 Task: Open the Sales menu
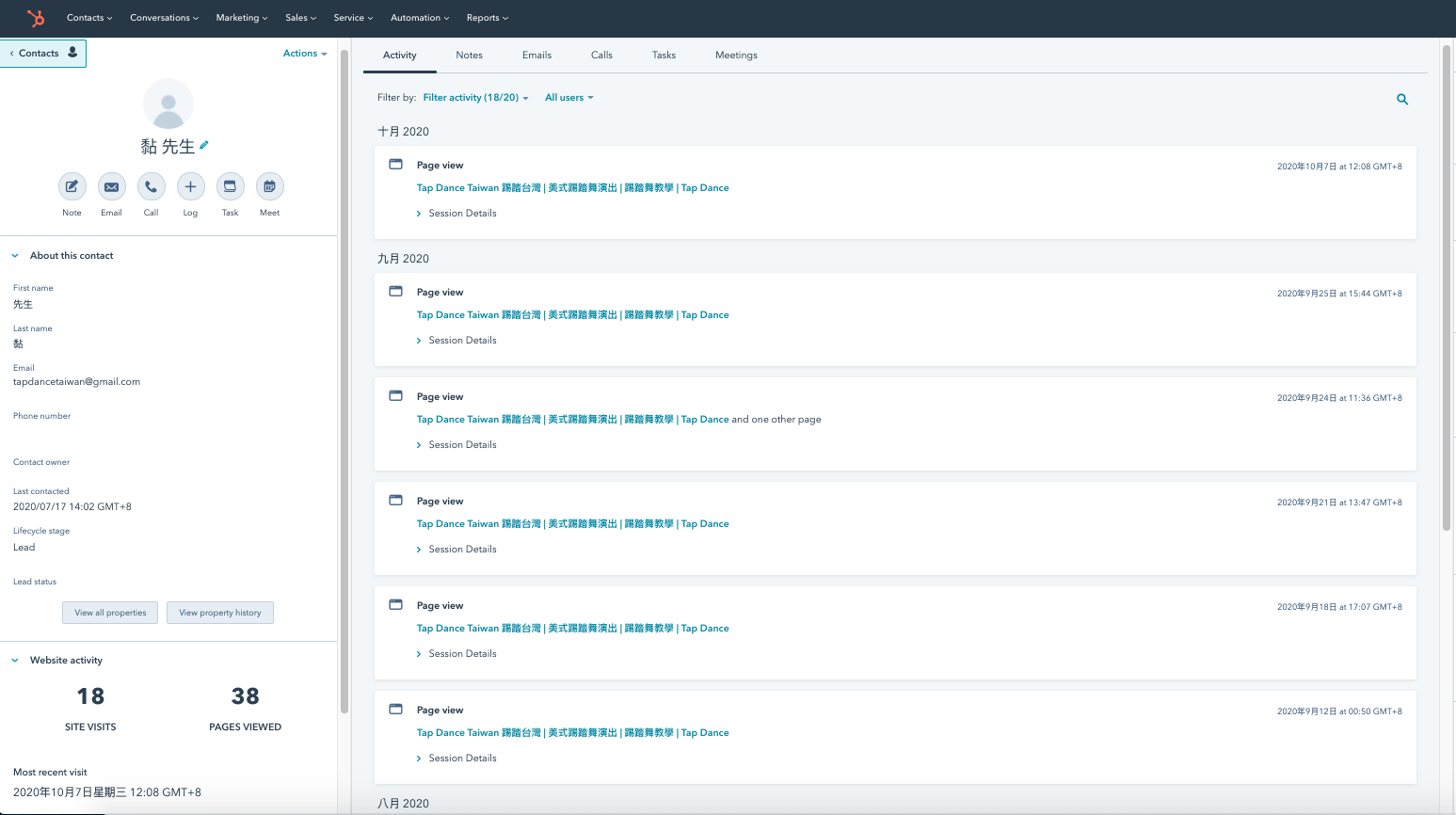[300, 18]
